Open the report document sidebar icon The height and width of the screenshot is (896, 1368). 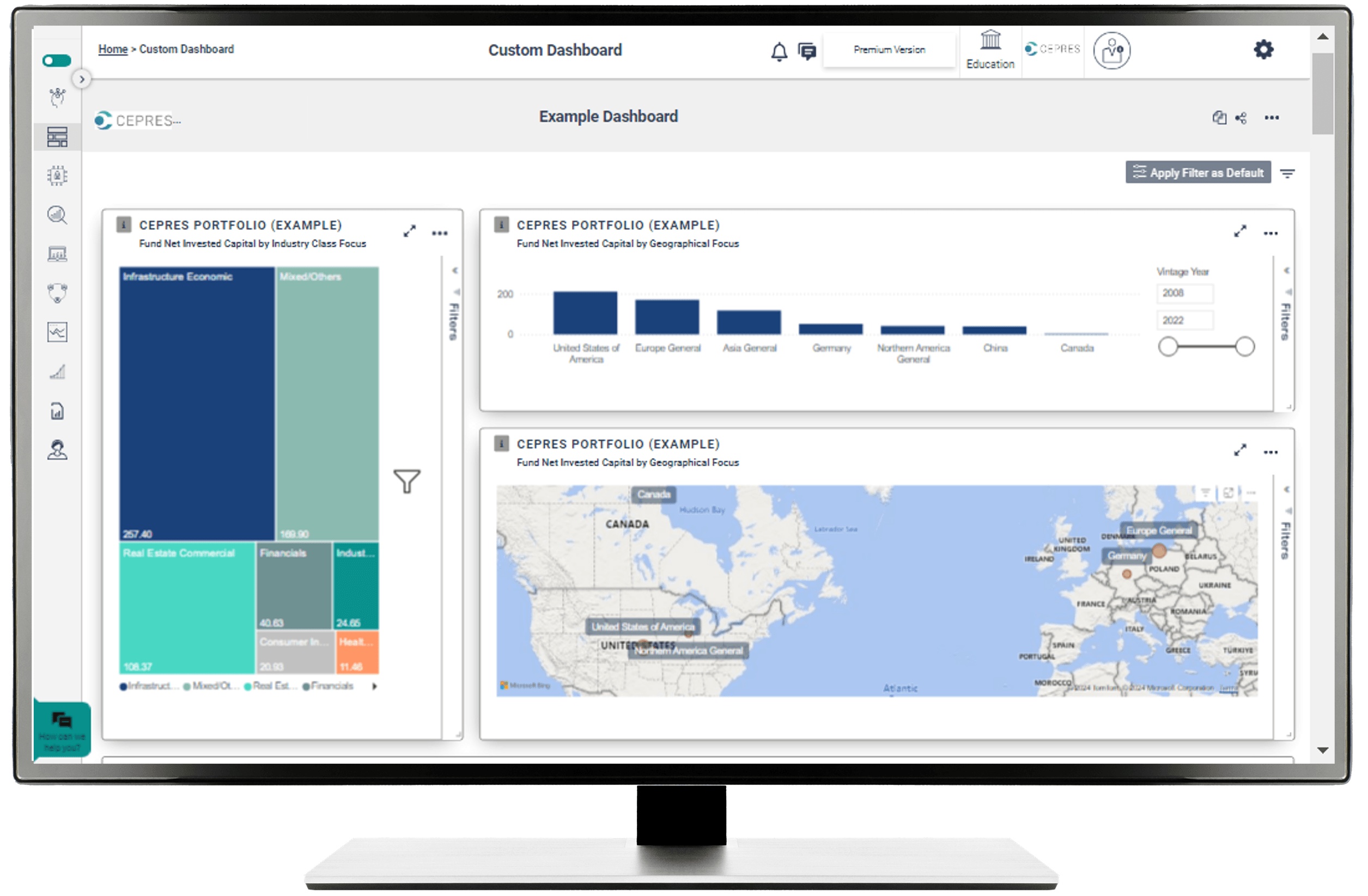pyautogui.click(x=57, y=411)
